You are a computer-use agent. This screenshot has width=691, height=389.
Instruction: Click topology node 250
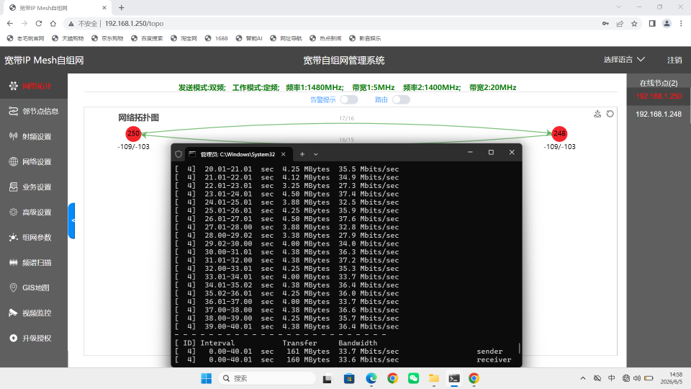[x=133, y=133]
